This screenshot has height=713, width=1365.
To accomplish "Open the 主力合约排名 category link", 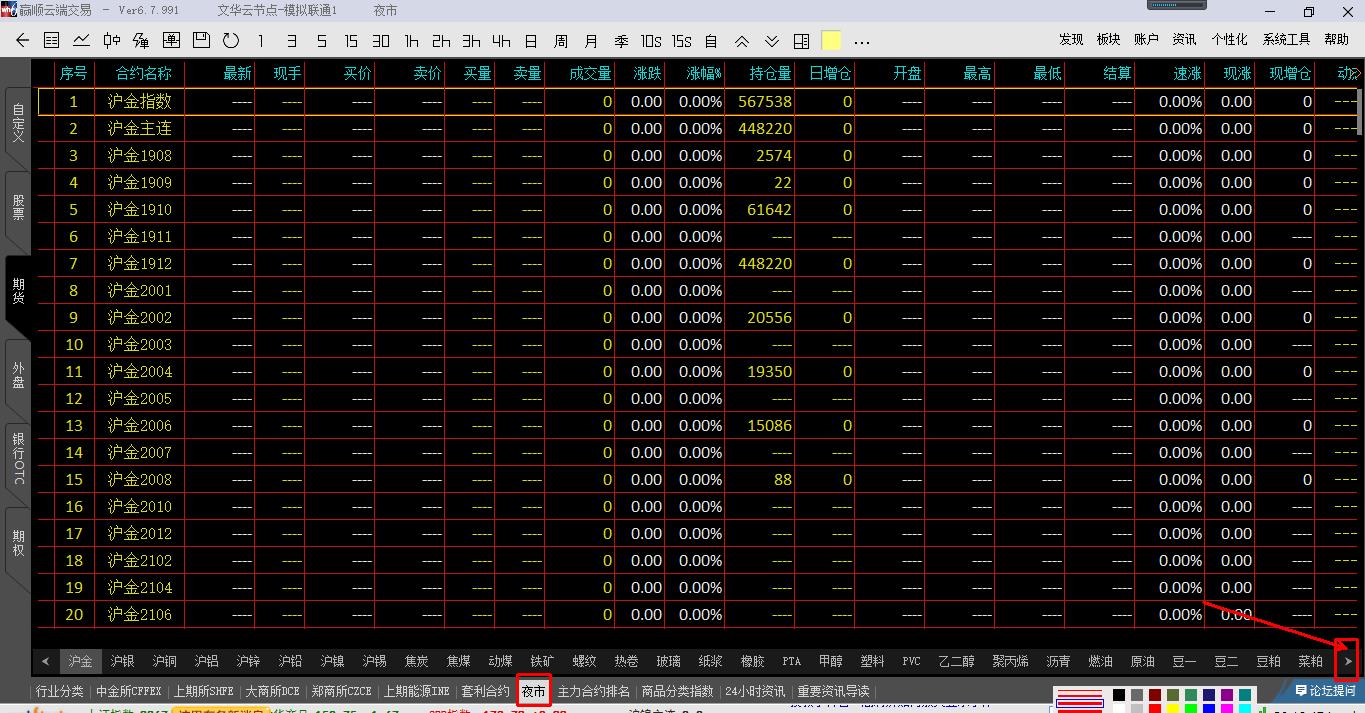I will (x=593, y=691).
